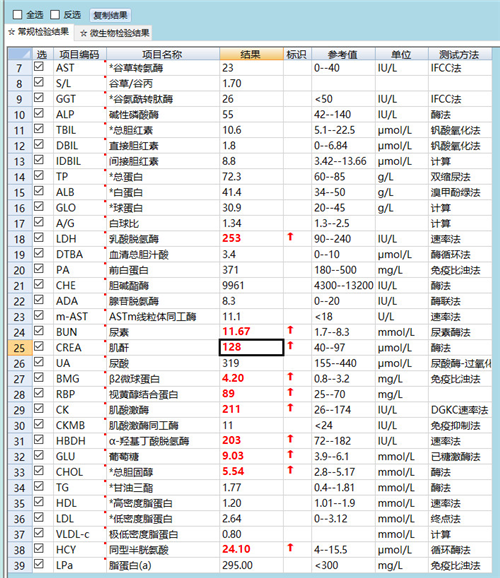The height and width of the screenshot is (578, 500).
Task: Uncheck the checkbox in the AST row
Action: click(x=39, y=67)
